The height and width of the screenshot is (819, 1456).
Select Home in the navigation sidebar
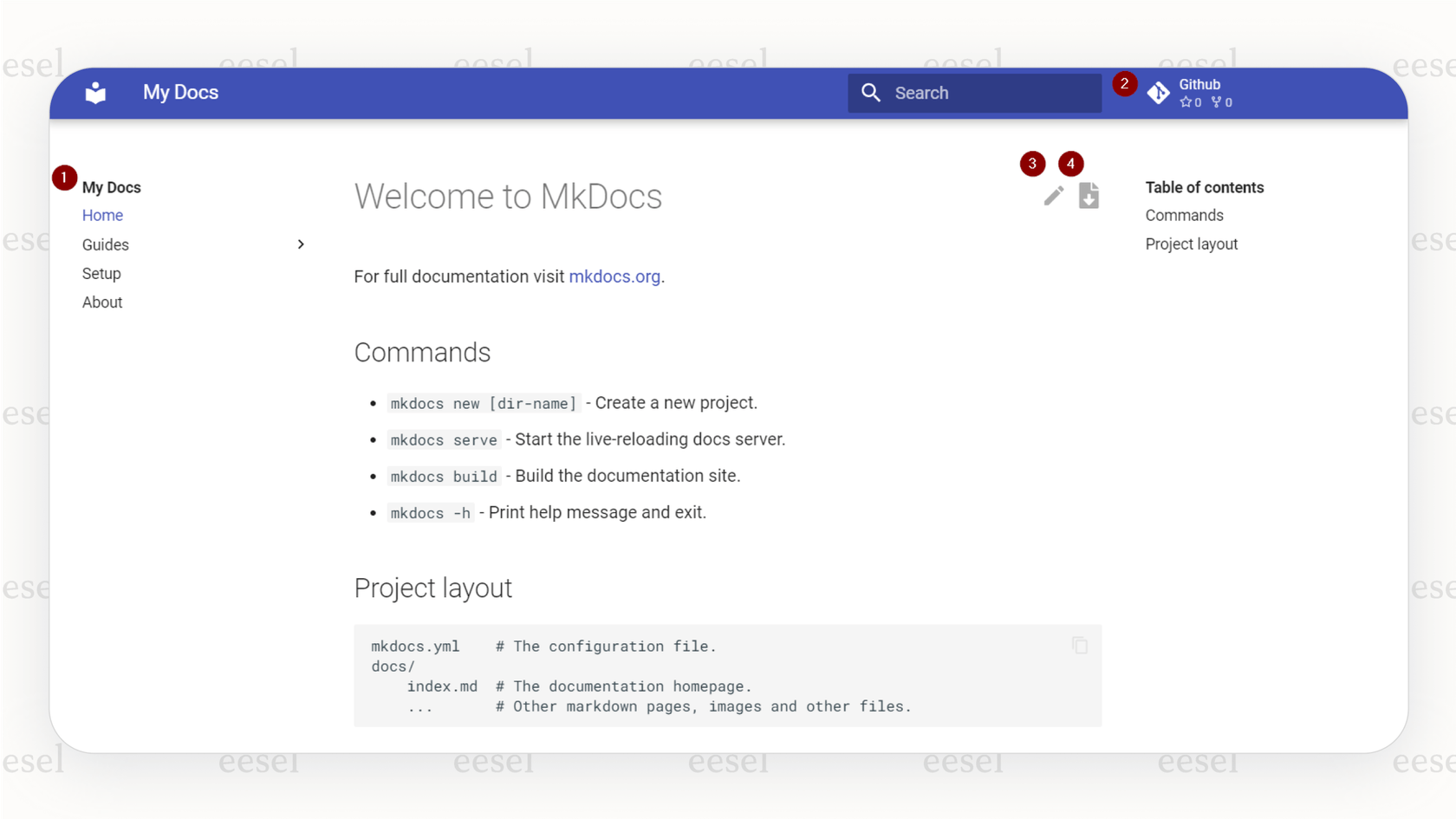click(102, 215)
